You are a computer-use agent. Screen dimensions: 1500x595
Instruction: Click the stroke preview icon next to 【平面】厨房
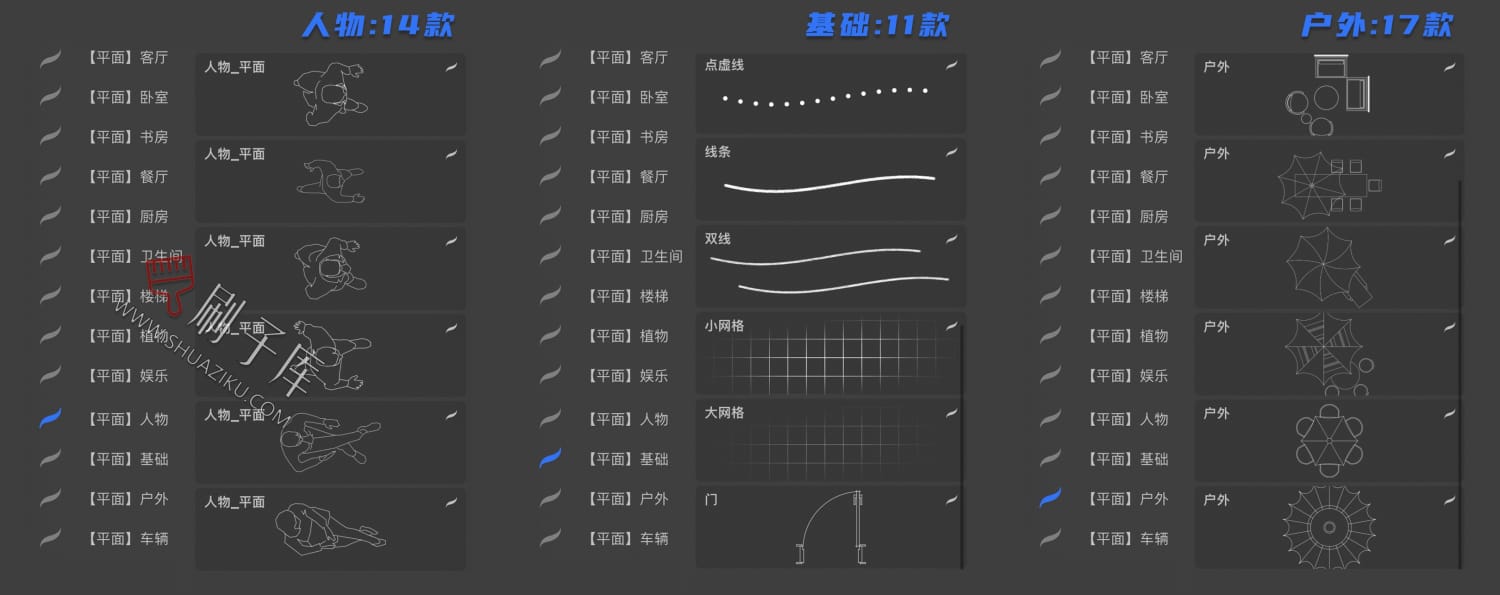tap(49, 216)
